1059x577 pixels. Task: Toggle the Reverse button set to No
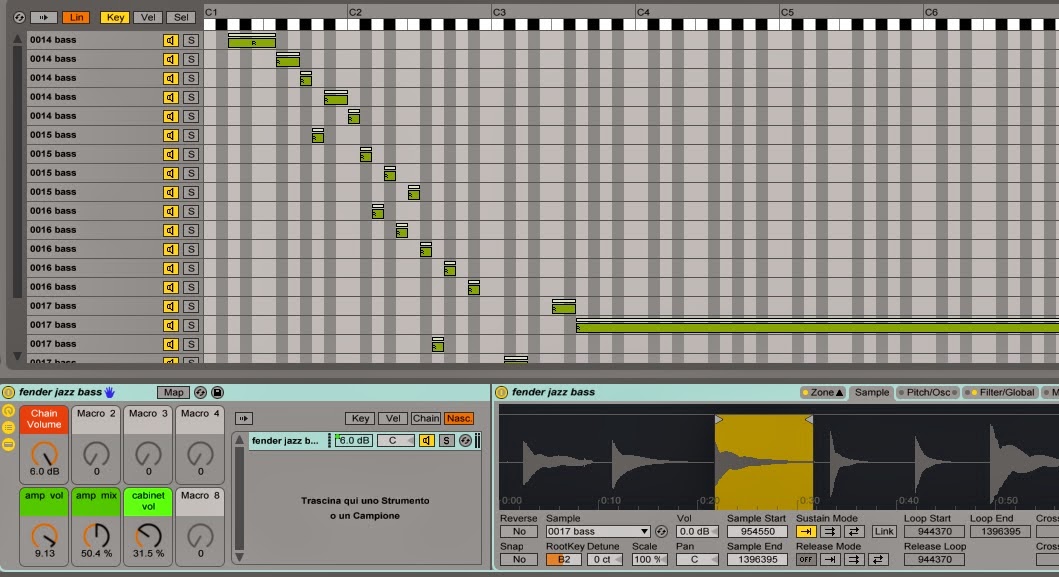(x=519, y=532)
